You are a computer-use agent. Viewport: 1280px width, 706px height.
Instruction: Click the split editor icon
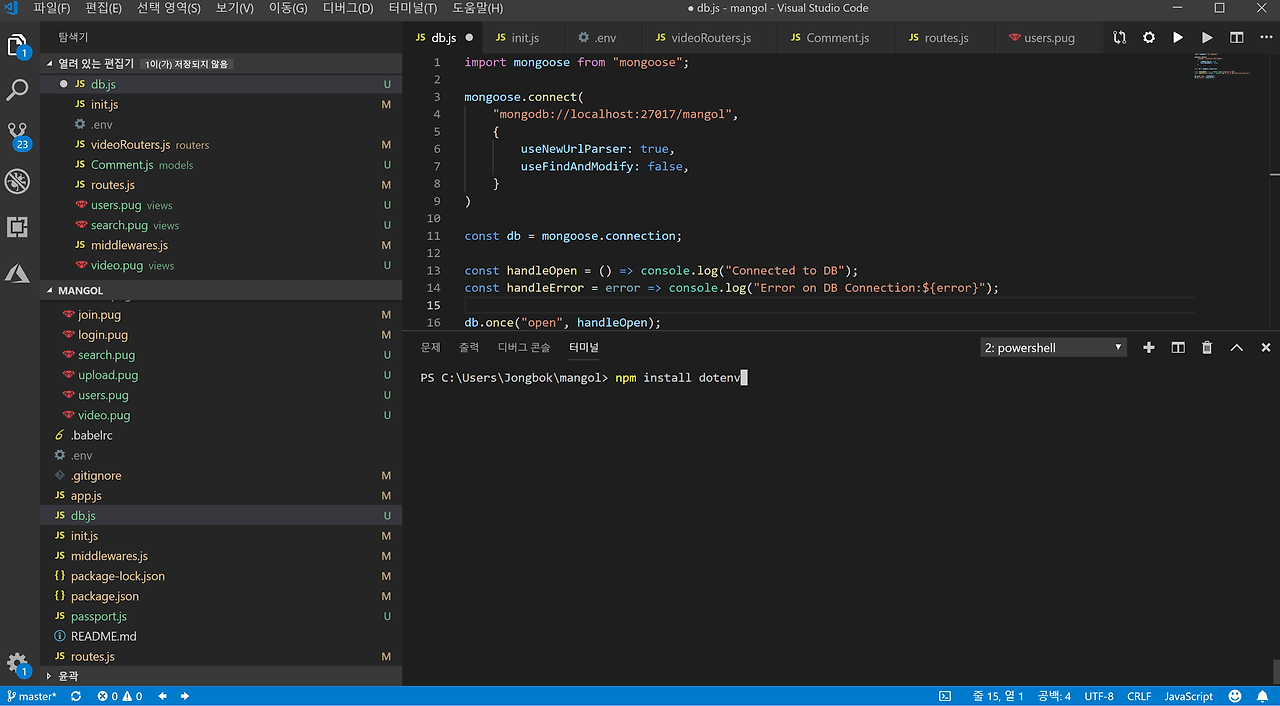click(x=1237, y=38)
